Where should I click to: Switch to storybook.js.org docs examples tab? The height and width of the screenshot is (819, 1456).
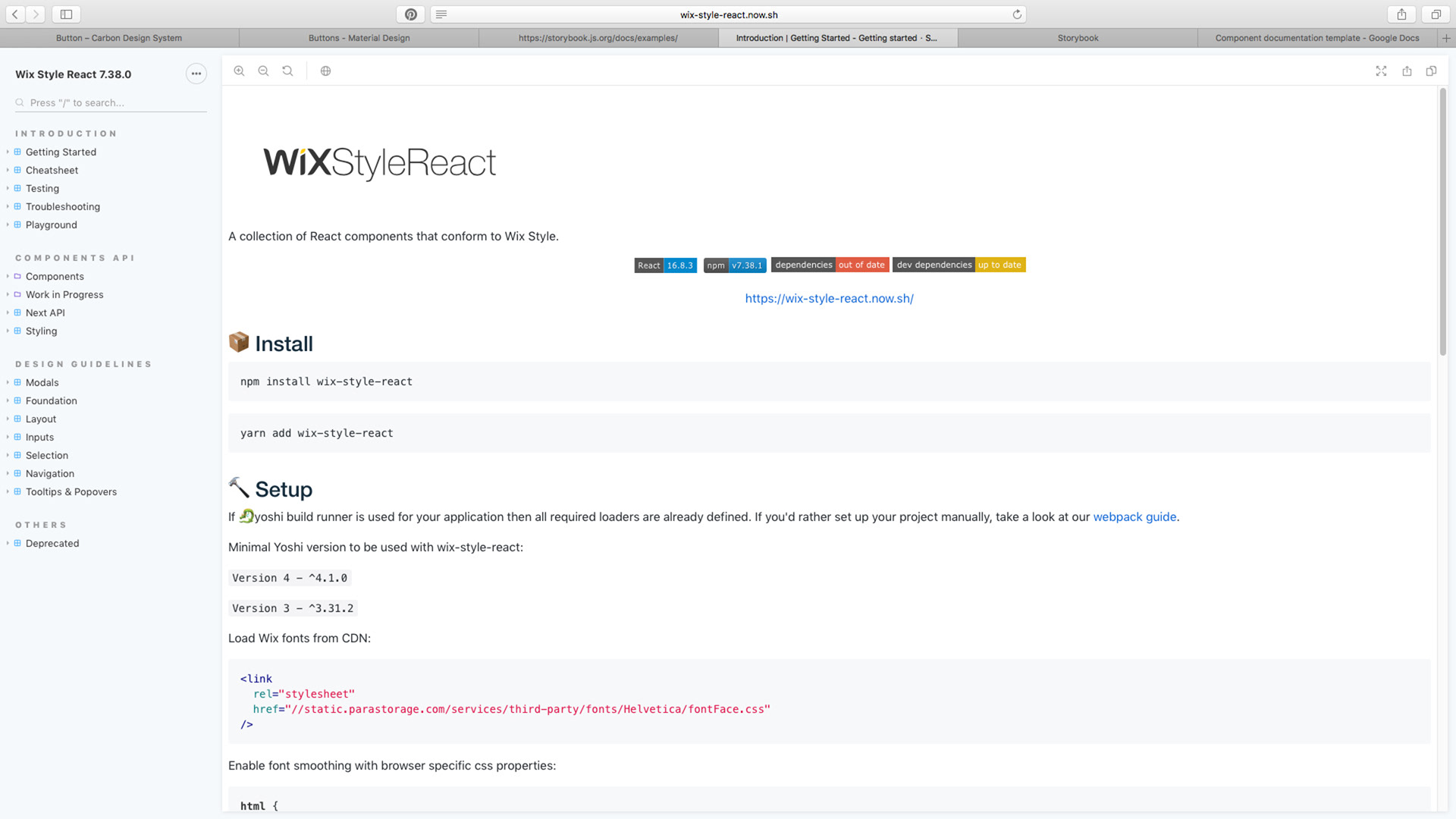tap(598, 38)
